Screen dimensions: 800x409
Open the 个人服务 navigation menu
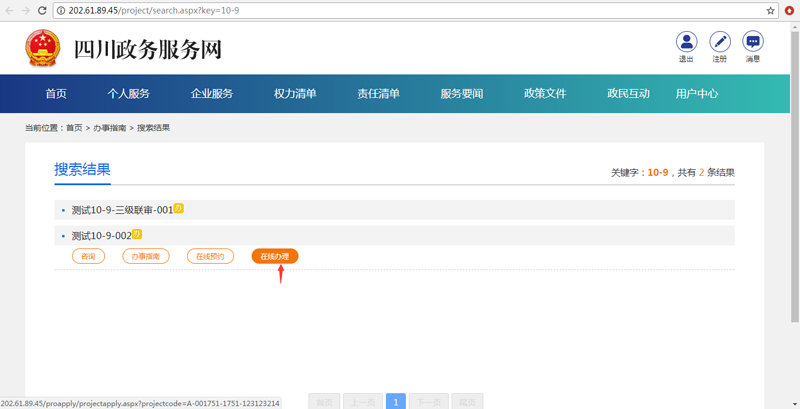point(129,94)
